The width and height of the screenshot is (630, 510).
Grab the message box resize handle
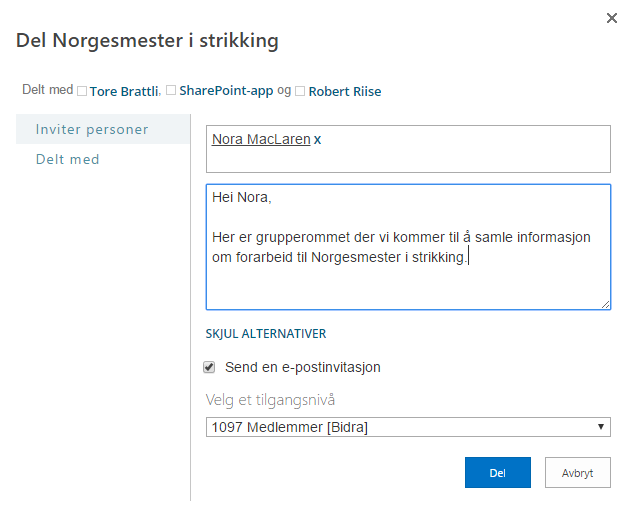click(605, 303)
